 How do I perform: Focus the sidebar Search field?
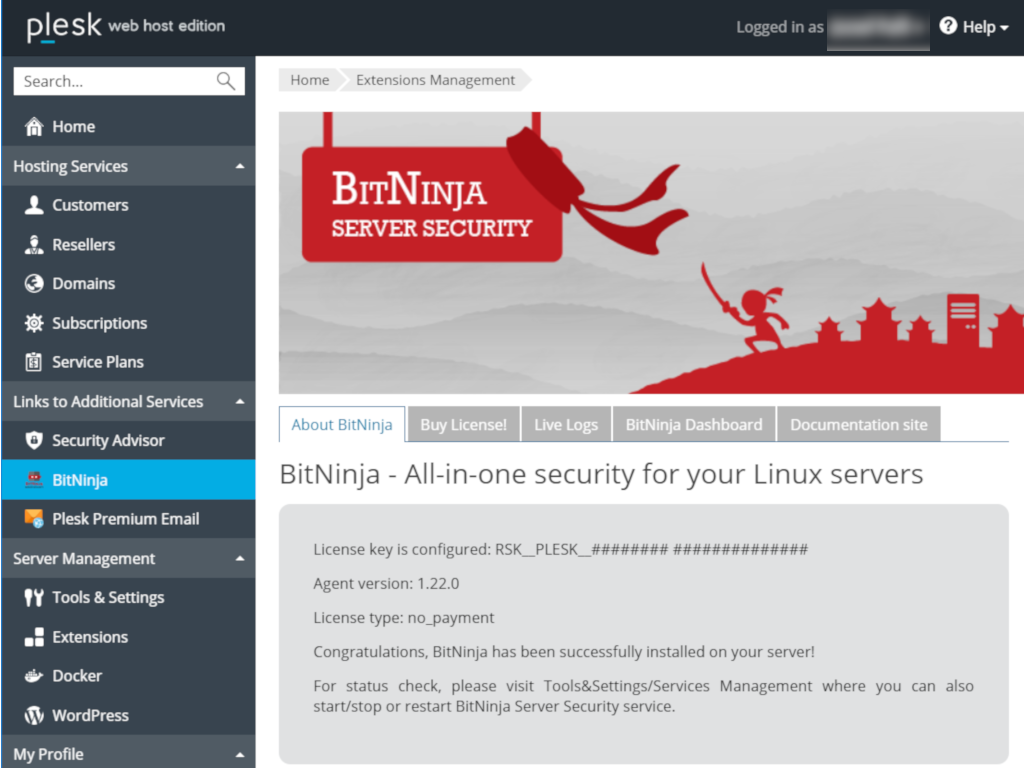(x=115, y=81)
